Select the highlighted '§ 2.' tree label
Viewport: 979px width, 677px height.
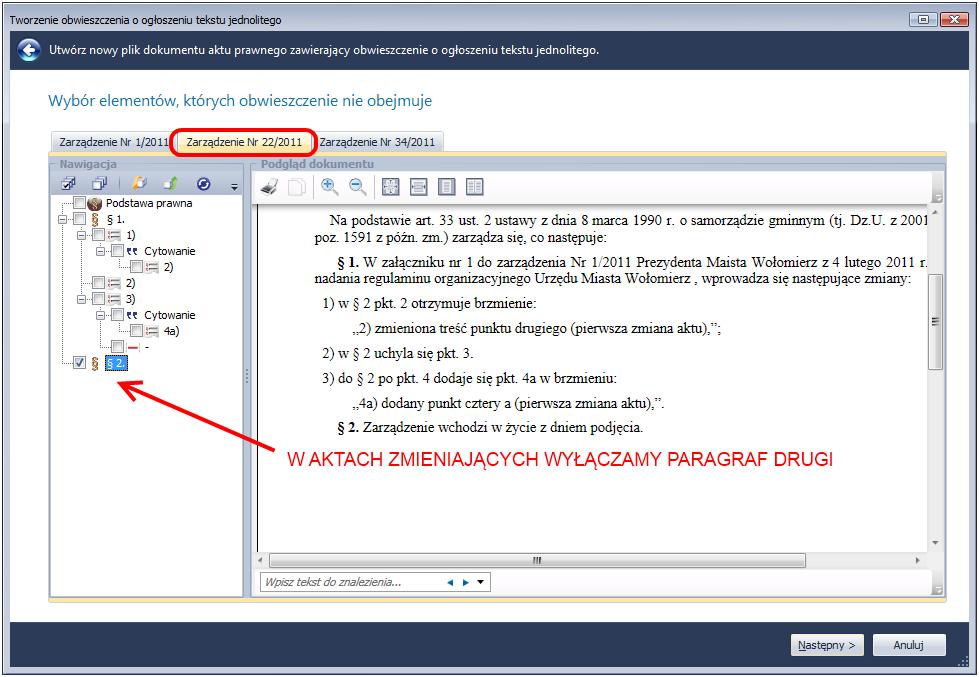[116, 363]
